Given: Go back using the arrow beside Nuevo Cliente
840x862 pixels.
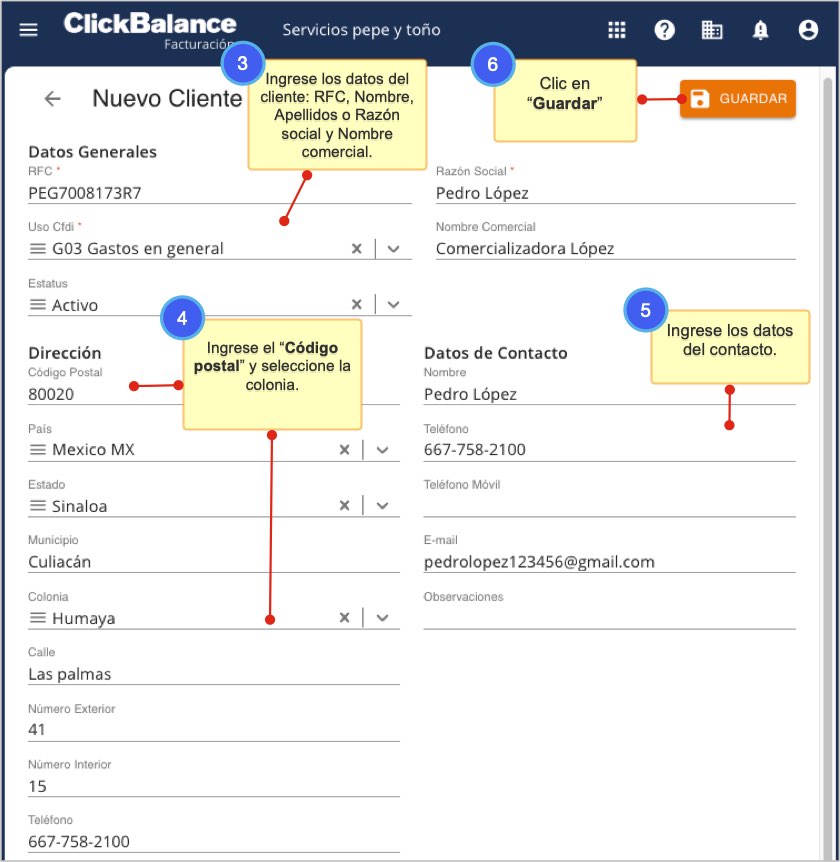Looking at the screenshot, I should [53, 99].
